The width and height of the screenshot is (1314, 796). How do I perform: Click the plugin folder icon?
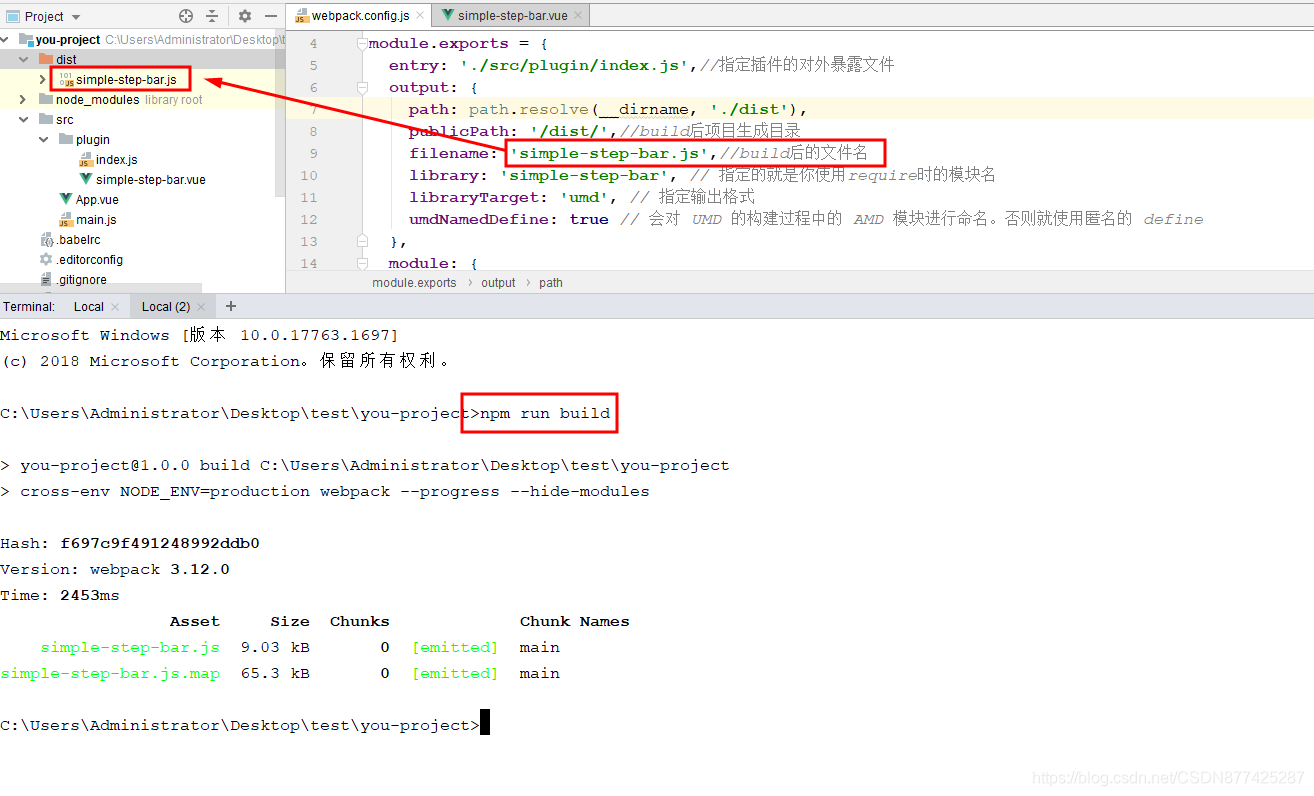(66, 140)
